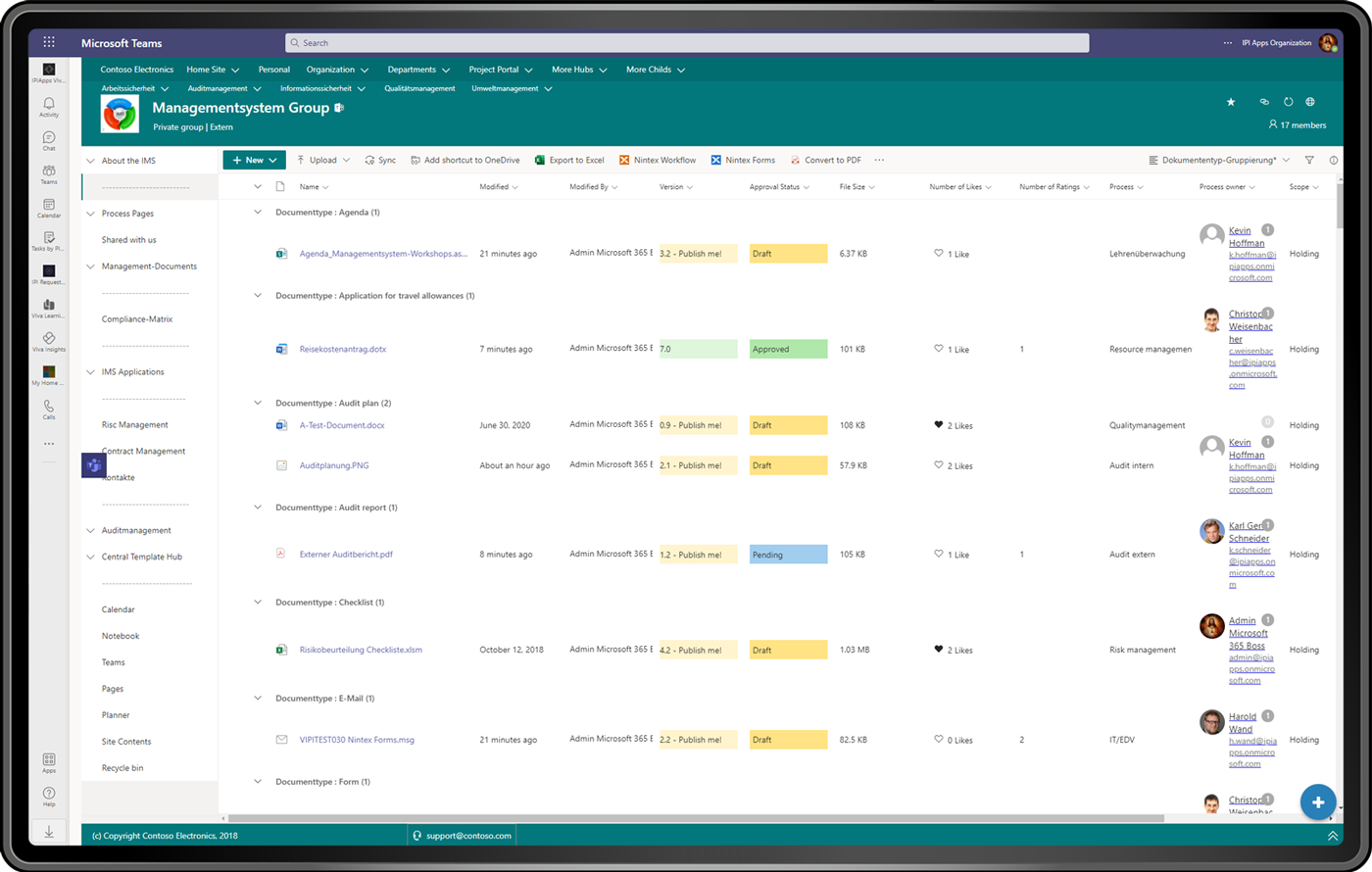Open Arbeitssicherheit hub menu

point(135,88)
